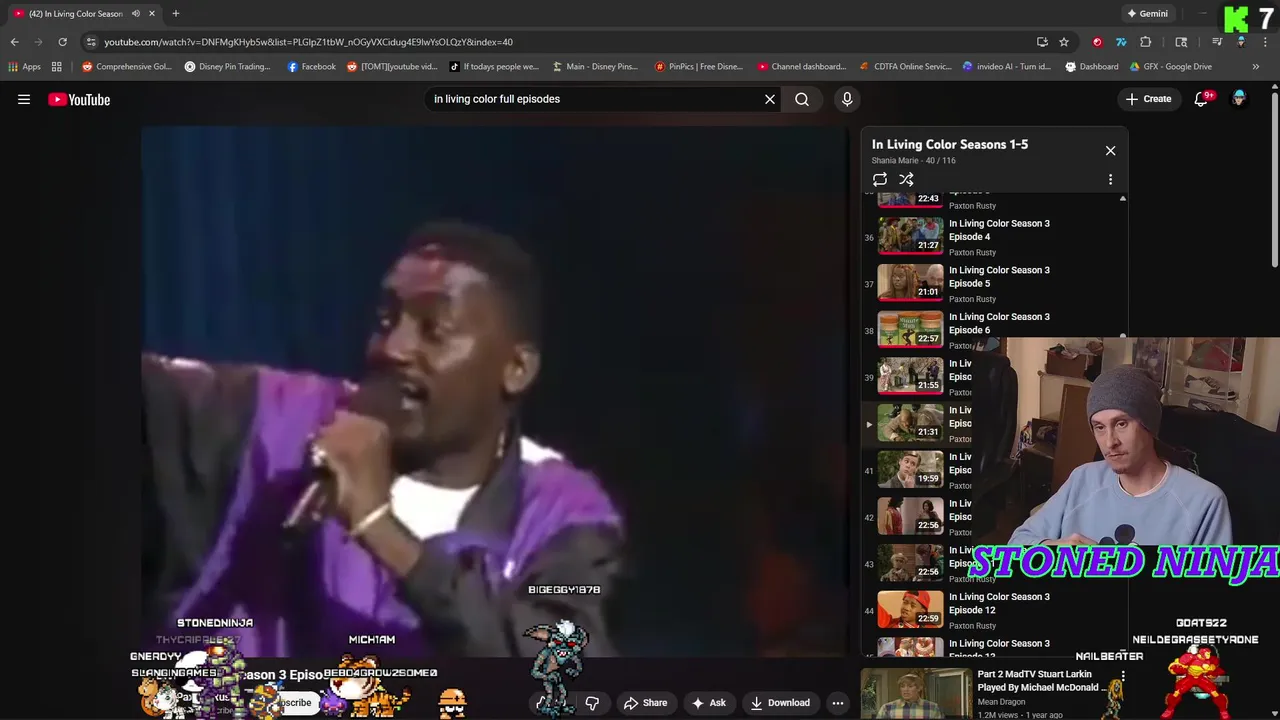Click the playlist scrollbar up arrow
Image resolution: width=1280 pixels, height=720 pixels.
(1122, 199)
